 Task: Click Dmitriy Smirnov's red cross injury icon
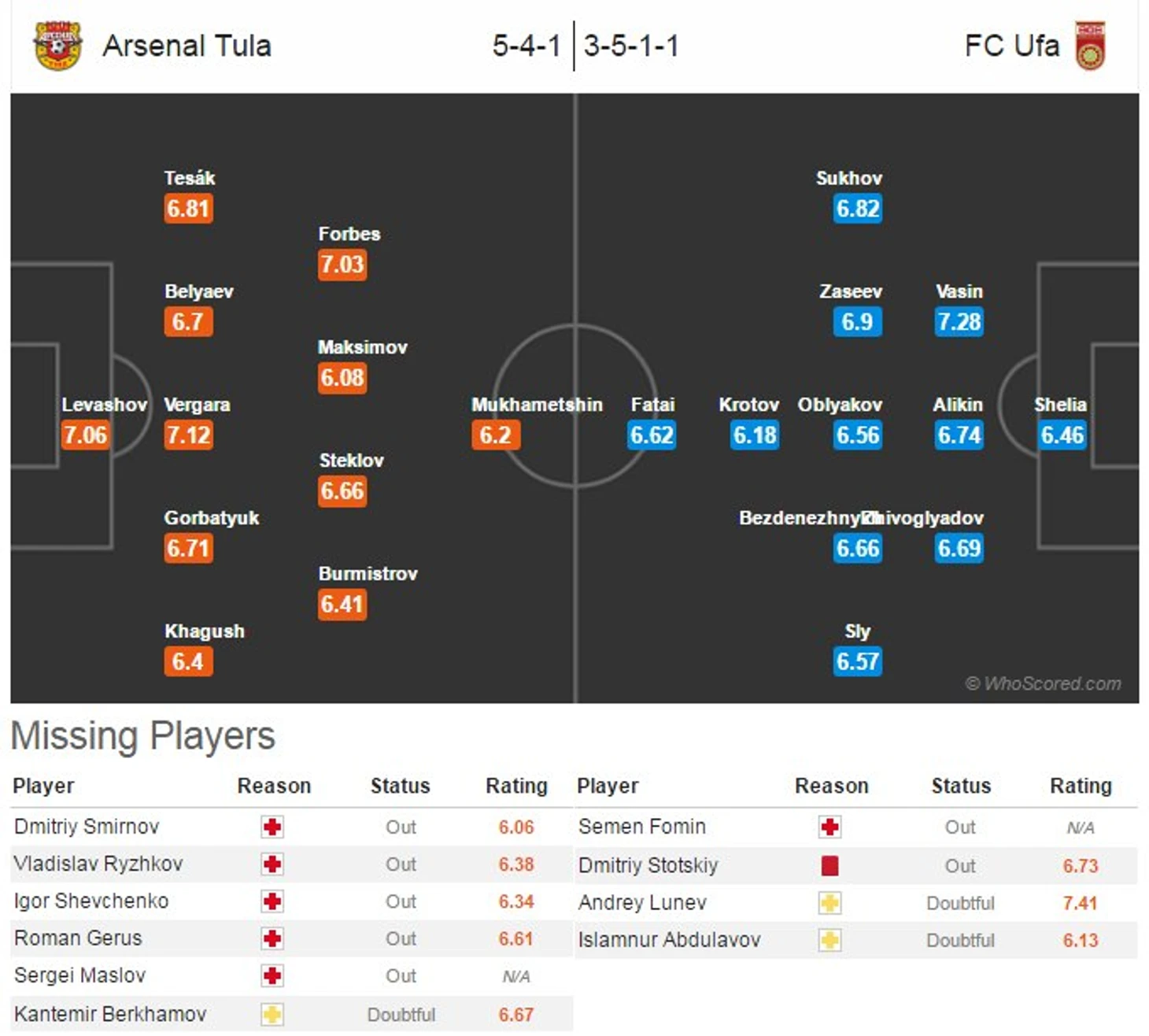point(272,827)
